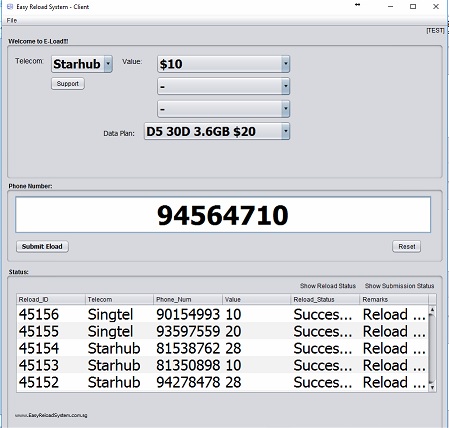Click phone number 90154993 cell
This screenshot has width=449, height=428.
188,314
